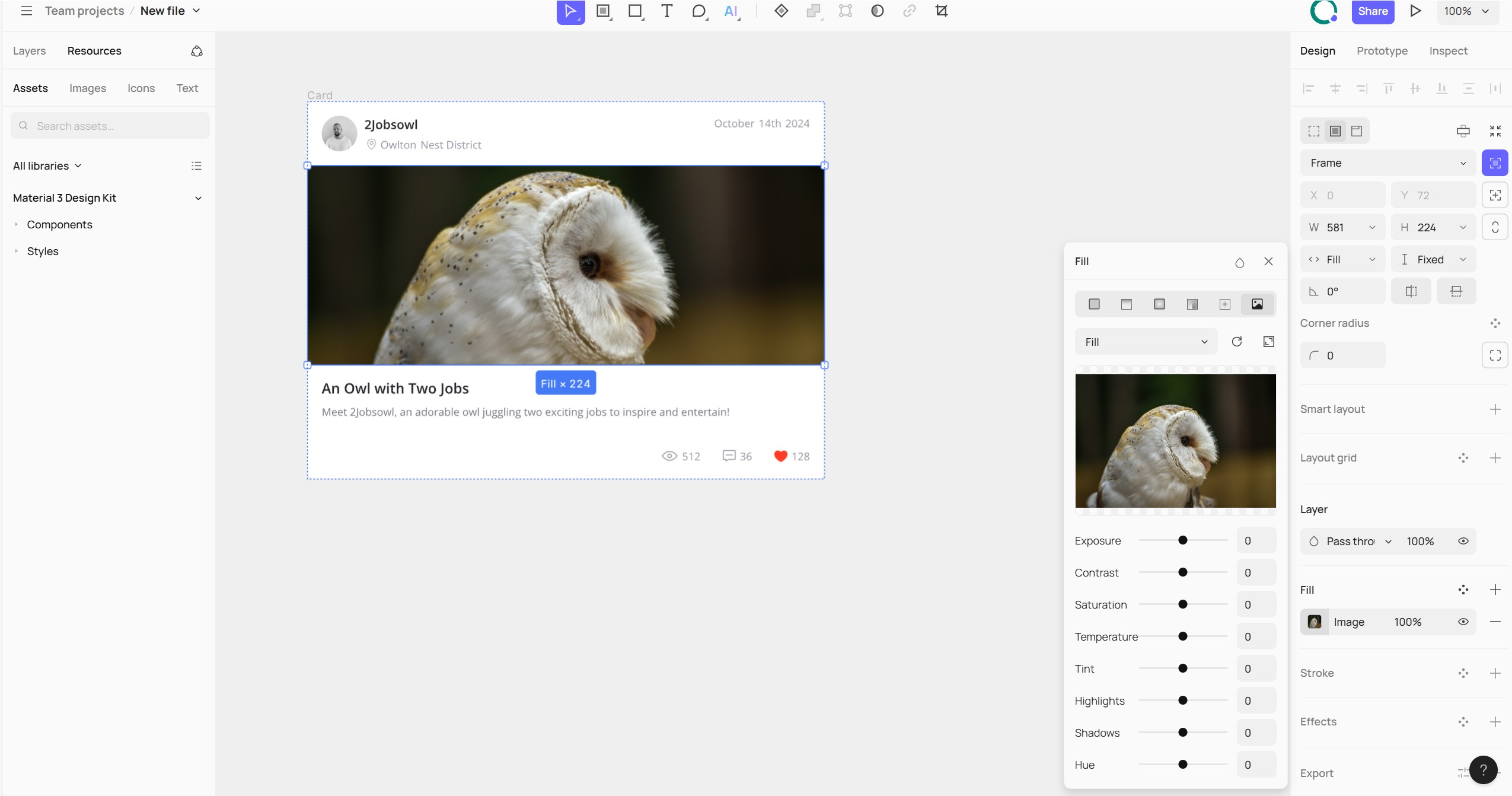Open the help question mark button
This screenshot has height=796, width=1512.
pyautogui.click(x=1483, y=770)
